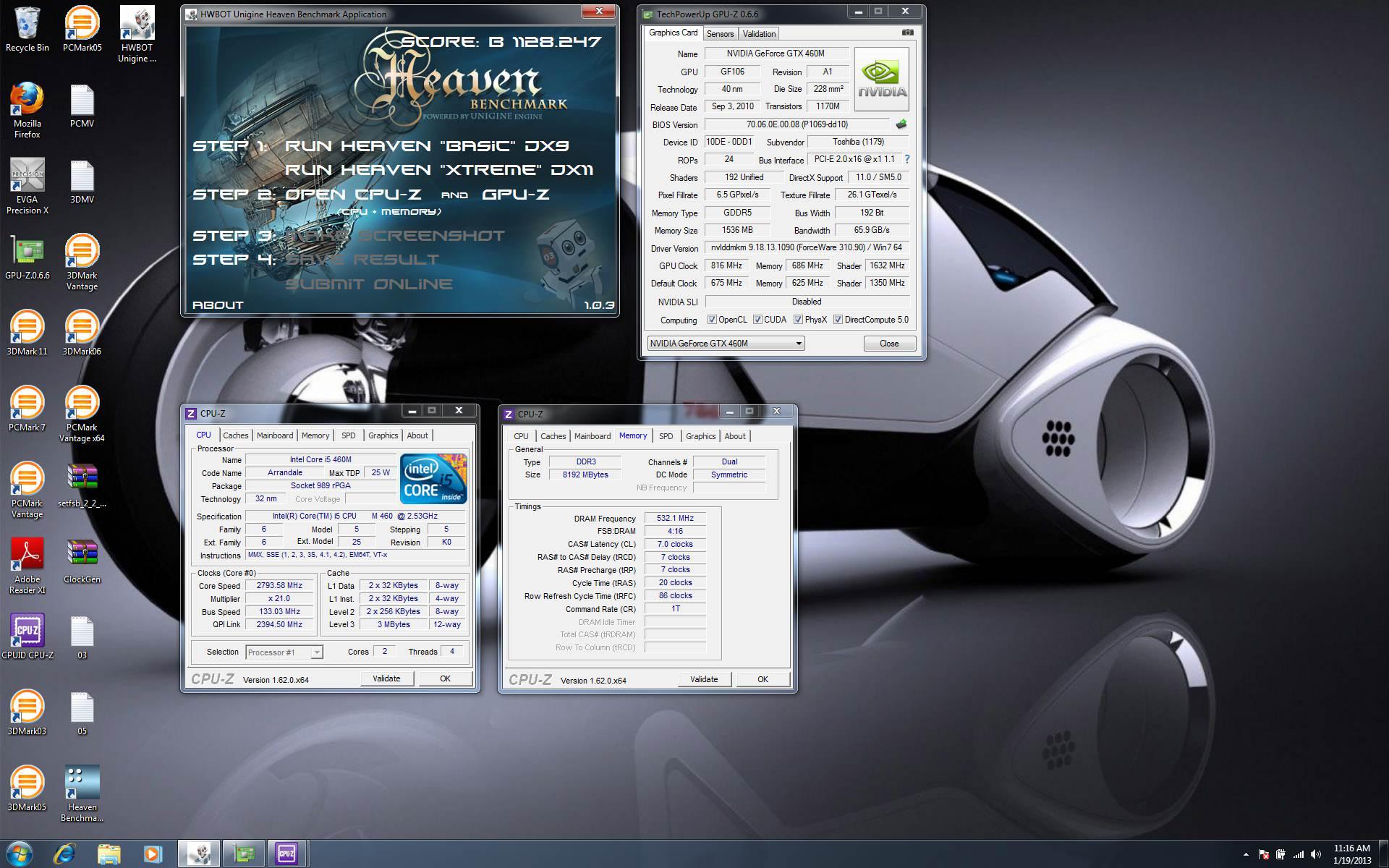
Task: Switch to HWBOT Heaven taskbar item
Action: pyautogui.click(x=199, y=854)
